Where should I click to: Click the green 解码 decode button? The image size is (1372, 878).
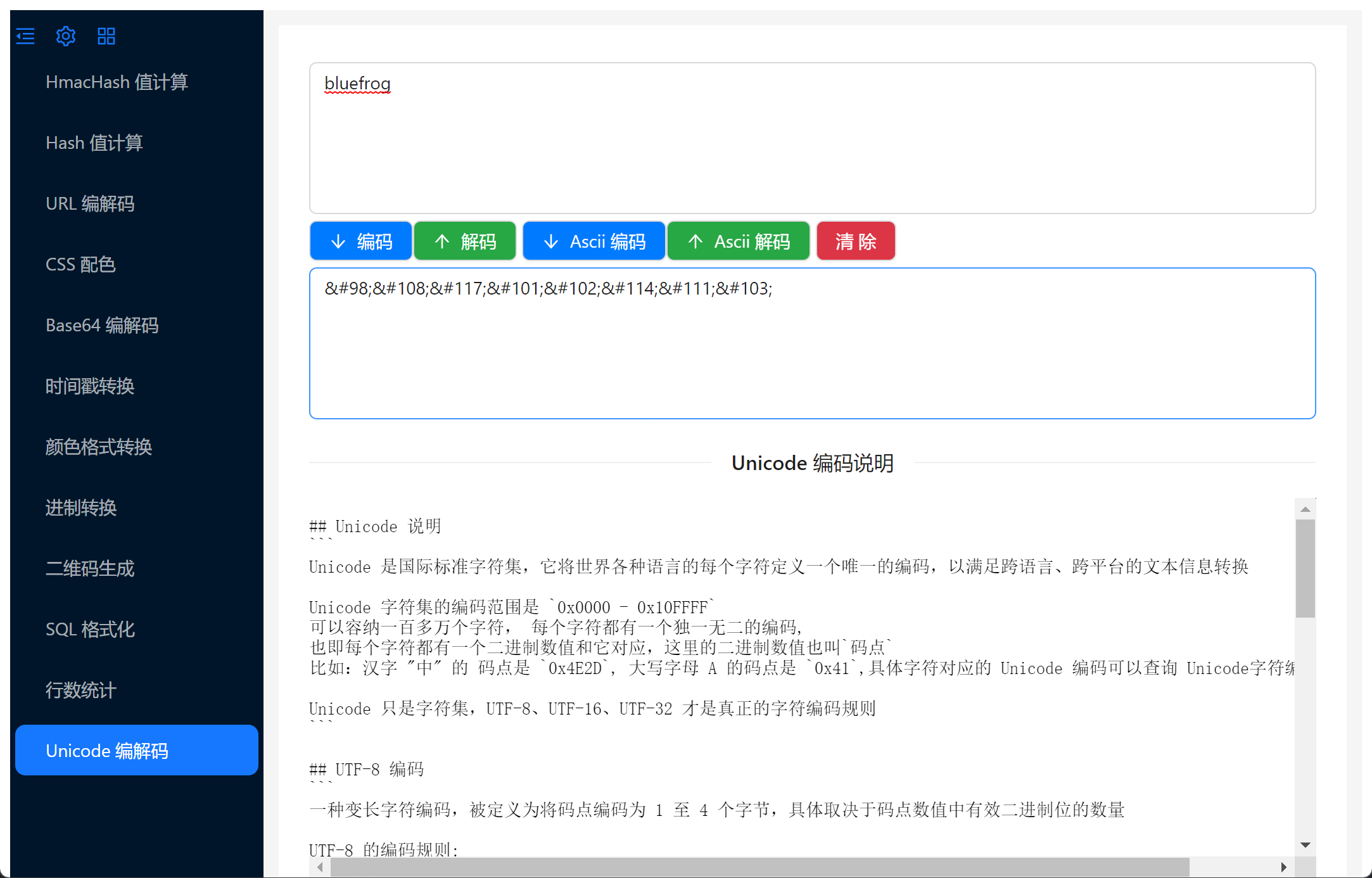tap(465, 241)
